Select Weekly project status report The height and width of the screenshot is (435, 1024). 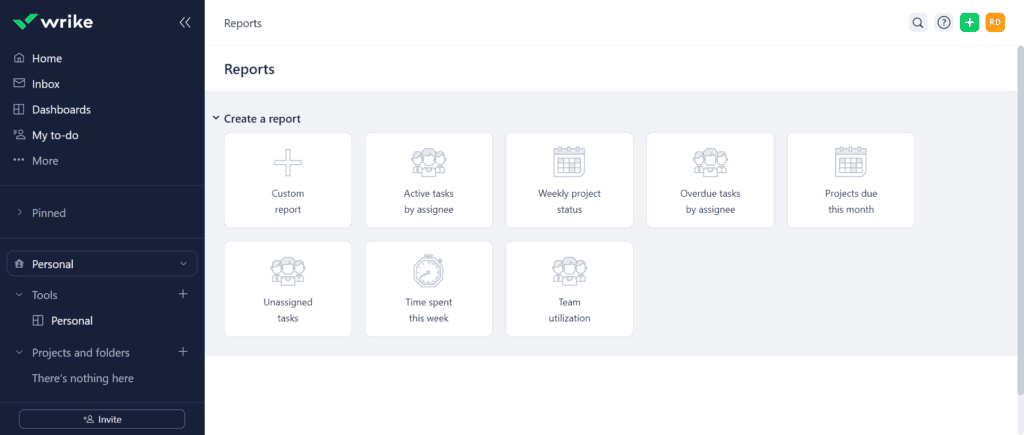point(569,180)
